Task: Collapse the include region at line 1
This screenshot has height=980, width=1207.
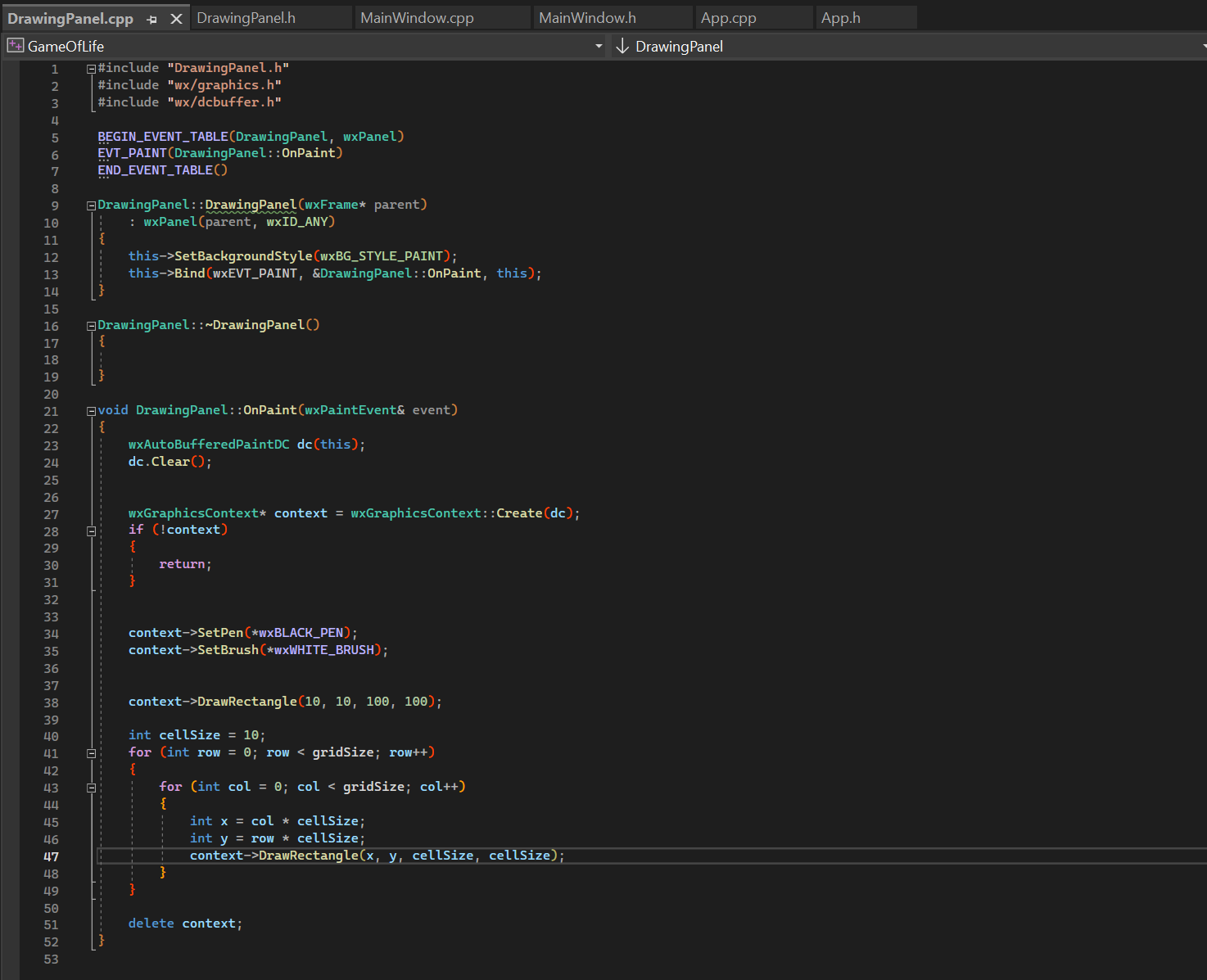Action: (x=91, y=69)
